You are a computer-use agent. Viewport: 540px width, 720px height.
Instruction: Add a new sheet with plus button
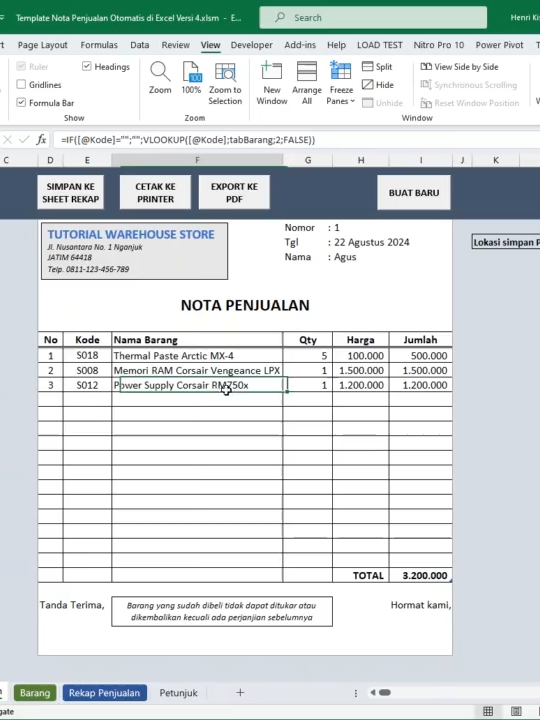click(240, 692)
